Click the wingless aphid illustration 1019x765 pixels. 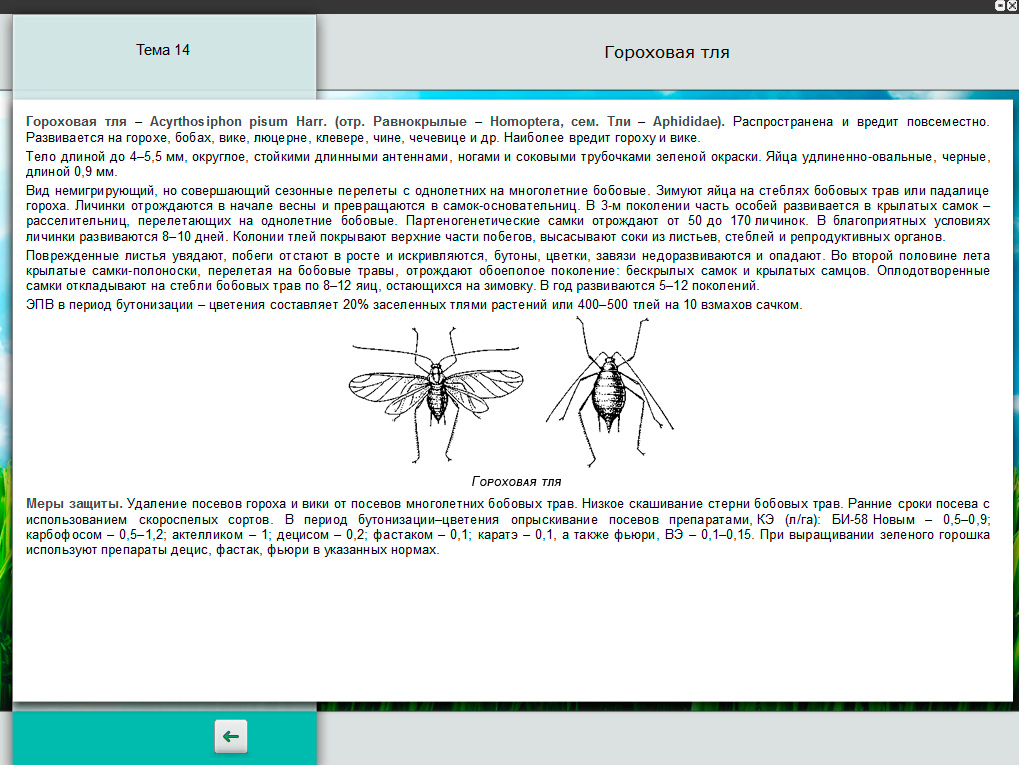605,390
